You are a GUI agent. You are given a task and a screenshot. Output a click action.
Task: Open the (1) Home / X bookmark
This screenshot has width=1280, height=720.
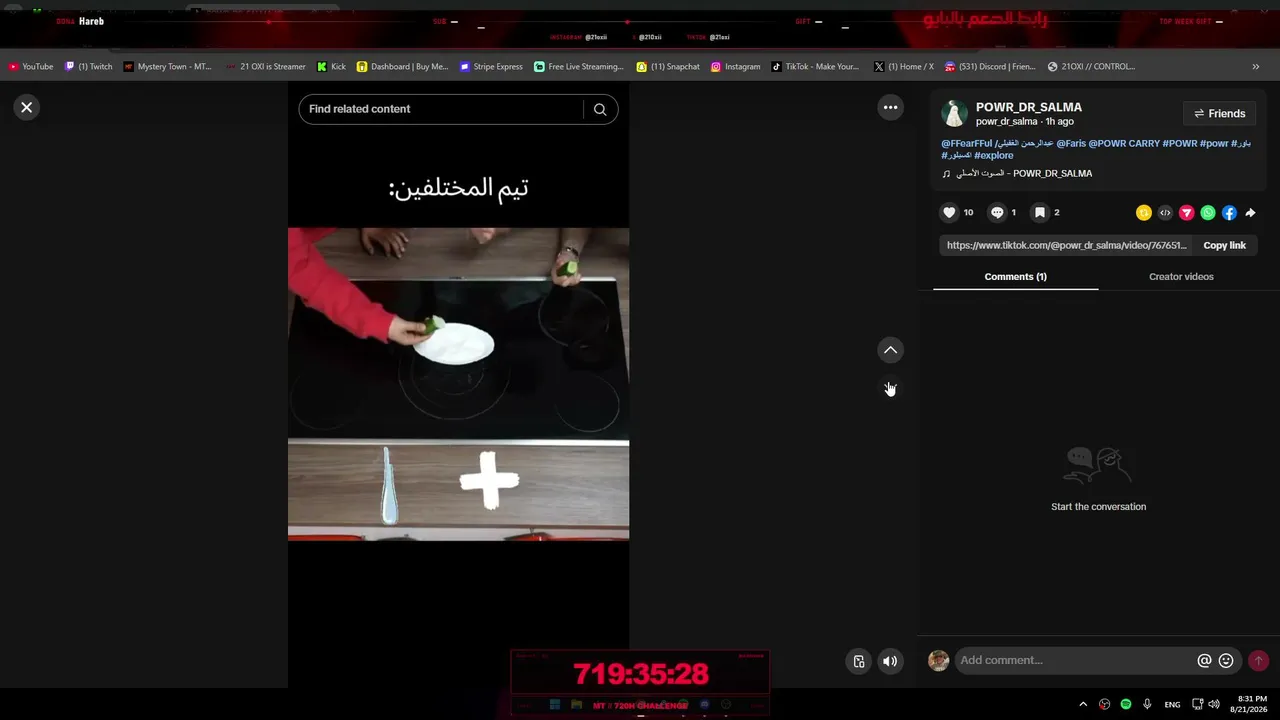click(x=904, y=67)
